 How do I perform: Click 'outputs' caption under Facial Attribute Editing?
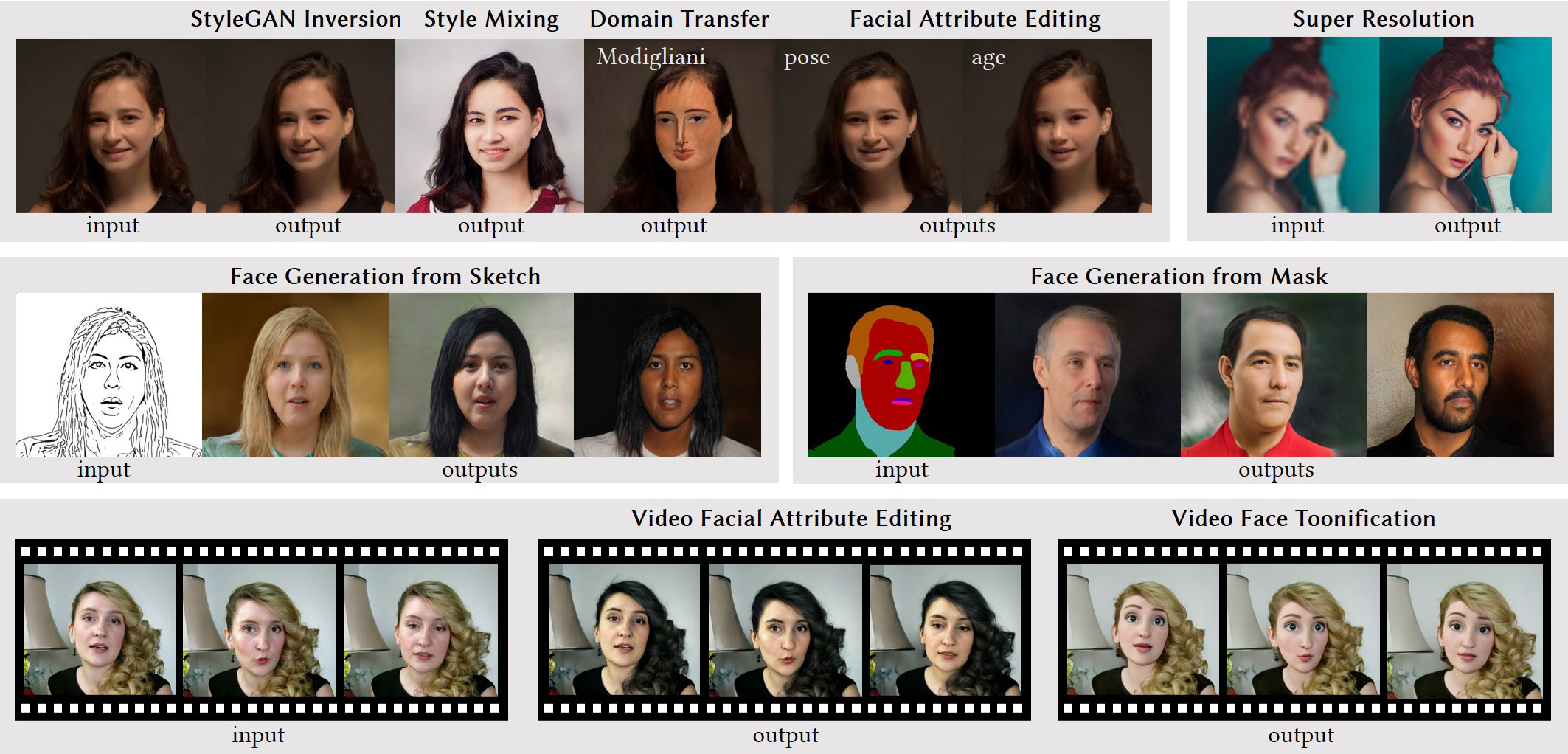point(957,226)
